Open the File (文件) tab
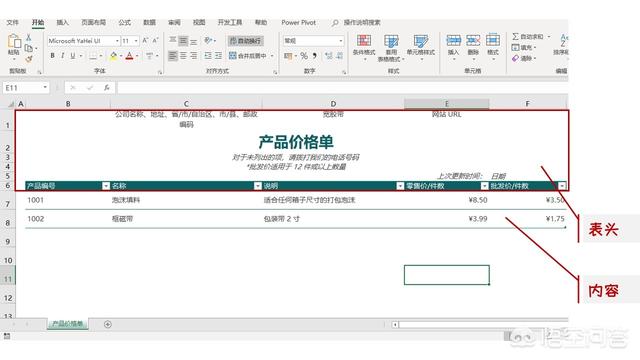 pyautogui.click(x=13, y=22)
